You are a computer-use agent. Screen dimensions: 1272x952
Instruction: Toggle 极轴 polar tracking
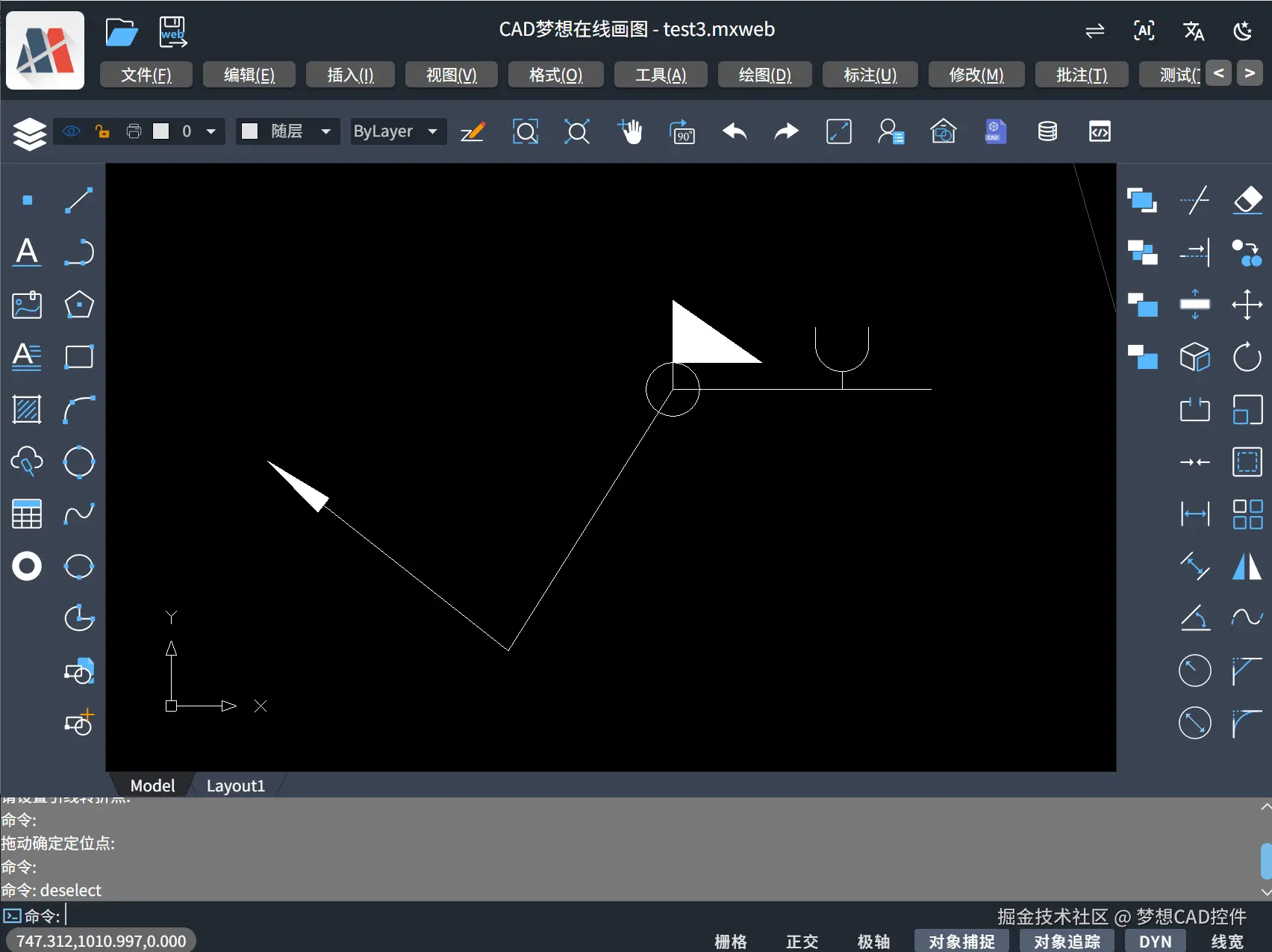coord(873,942)
